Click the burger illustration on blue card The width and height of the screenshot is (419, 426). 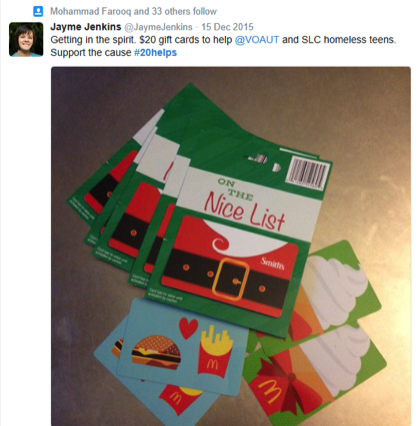156,353
